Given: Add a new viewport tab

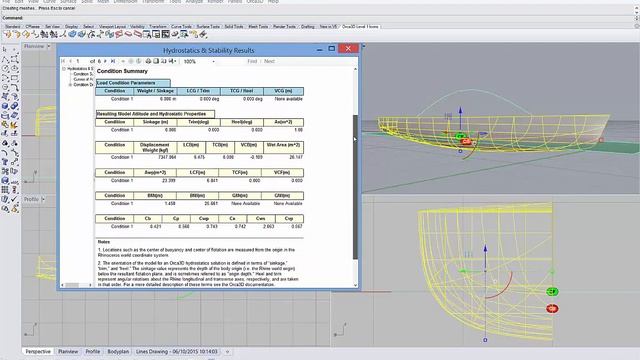Looking at the screenshot, I should [x=227, y=351].
